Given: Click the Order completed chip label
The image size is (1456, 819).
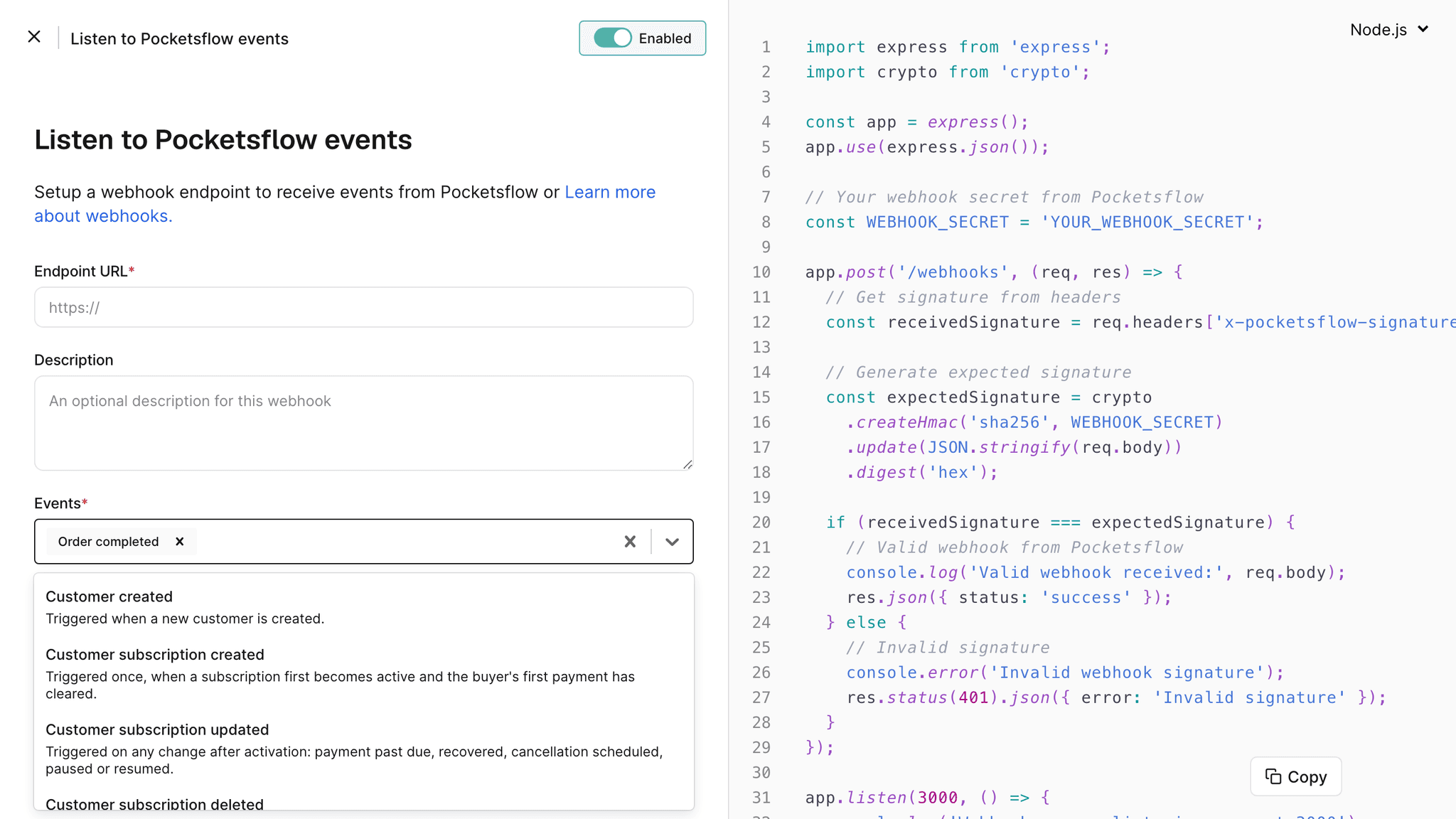Looking at the screenshot, I should (108, 542).
